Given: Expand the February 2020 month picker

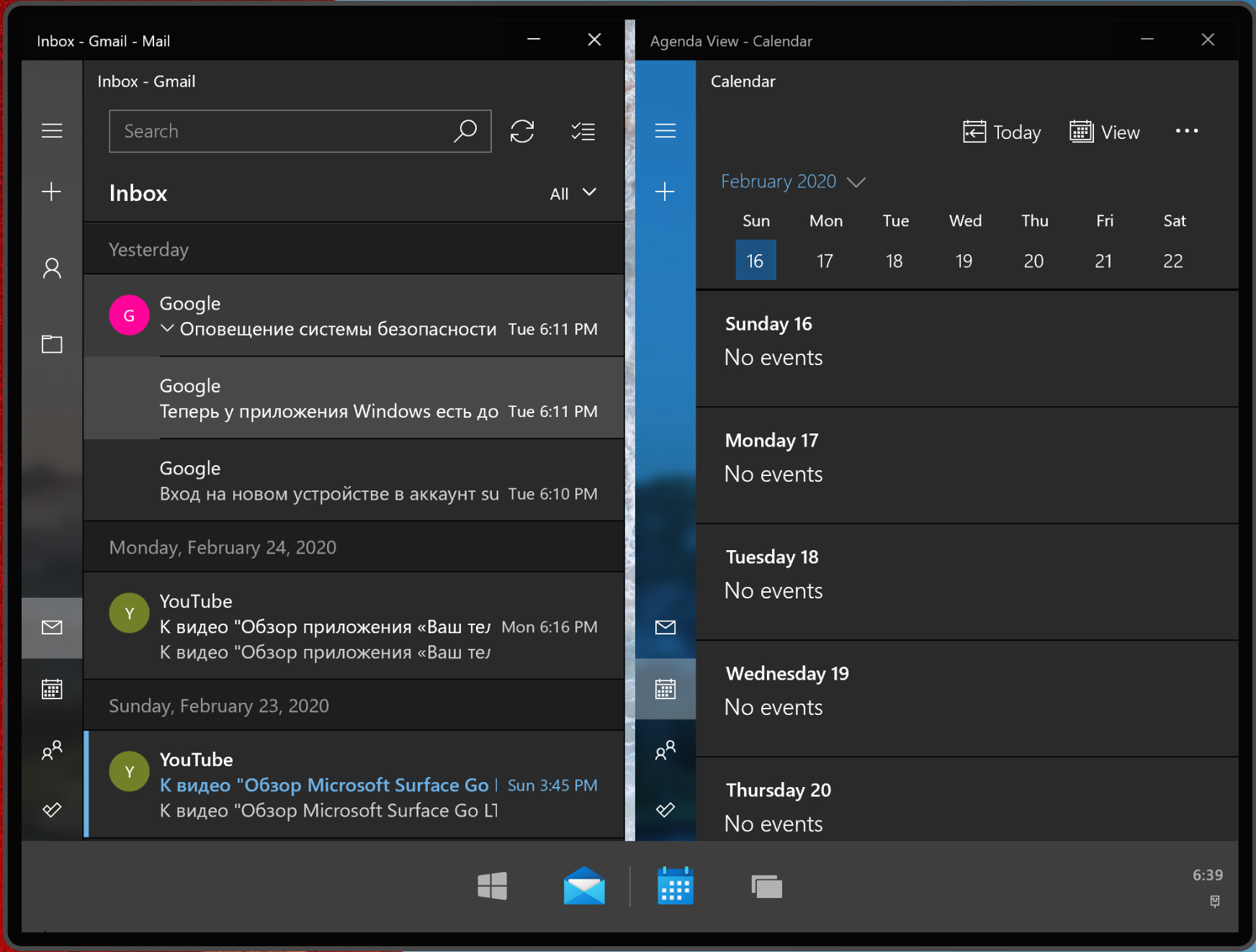Looking at the screenshot, I should coord(793,181).
